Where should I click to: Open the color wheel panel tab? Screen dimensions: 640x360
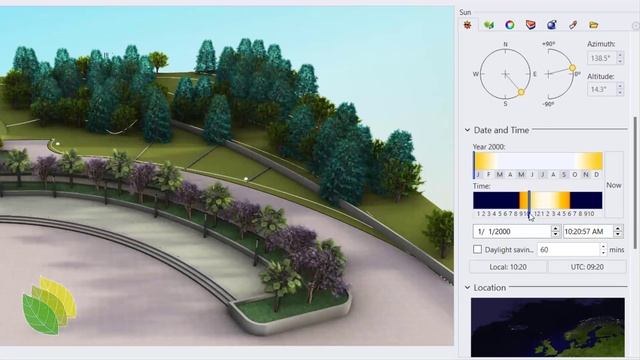(x=509, y=25)
